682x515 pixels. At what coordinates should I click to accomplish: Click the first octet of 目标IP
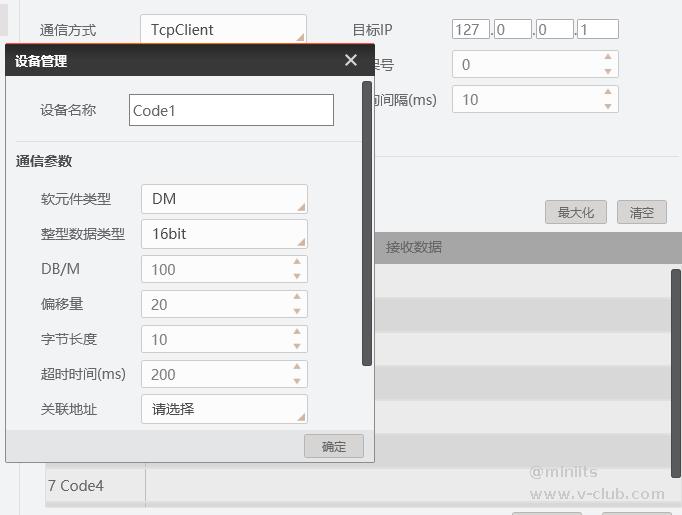tap(470, 30)
